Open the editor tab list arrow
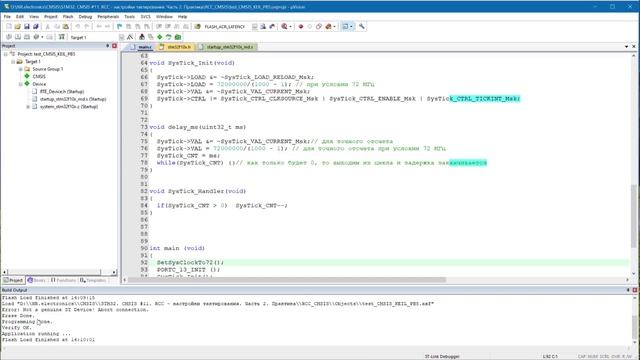This screenshot has height=360, width=640. tap(626, 47)
